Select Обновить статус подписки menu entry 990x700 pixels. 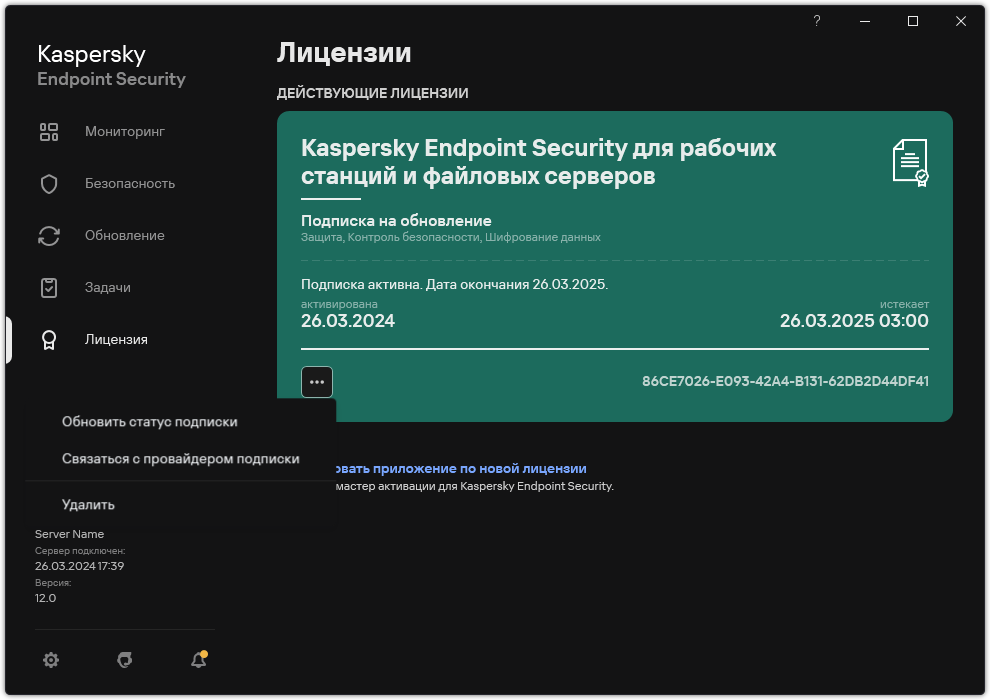(x=148, y=421)
